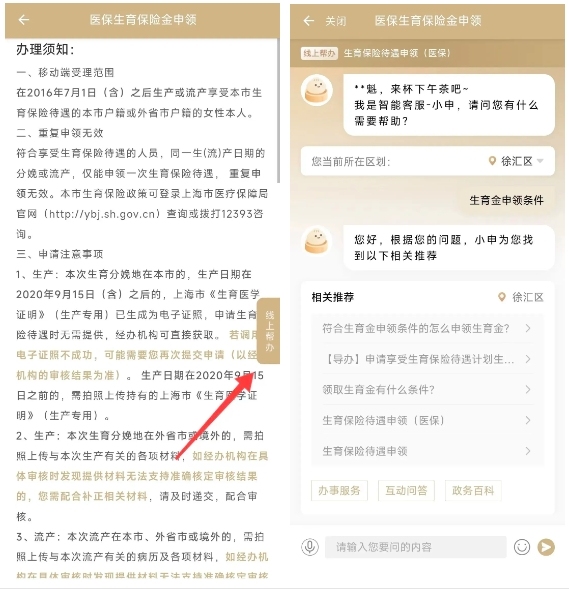Switch to the 政务百科 tab
The image size is (569, 589).
(473, 490)
